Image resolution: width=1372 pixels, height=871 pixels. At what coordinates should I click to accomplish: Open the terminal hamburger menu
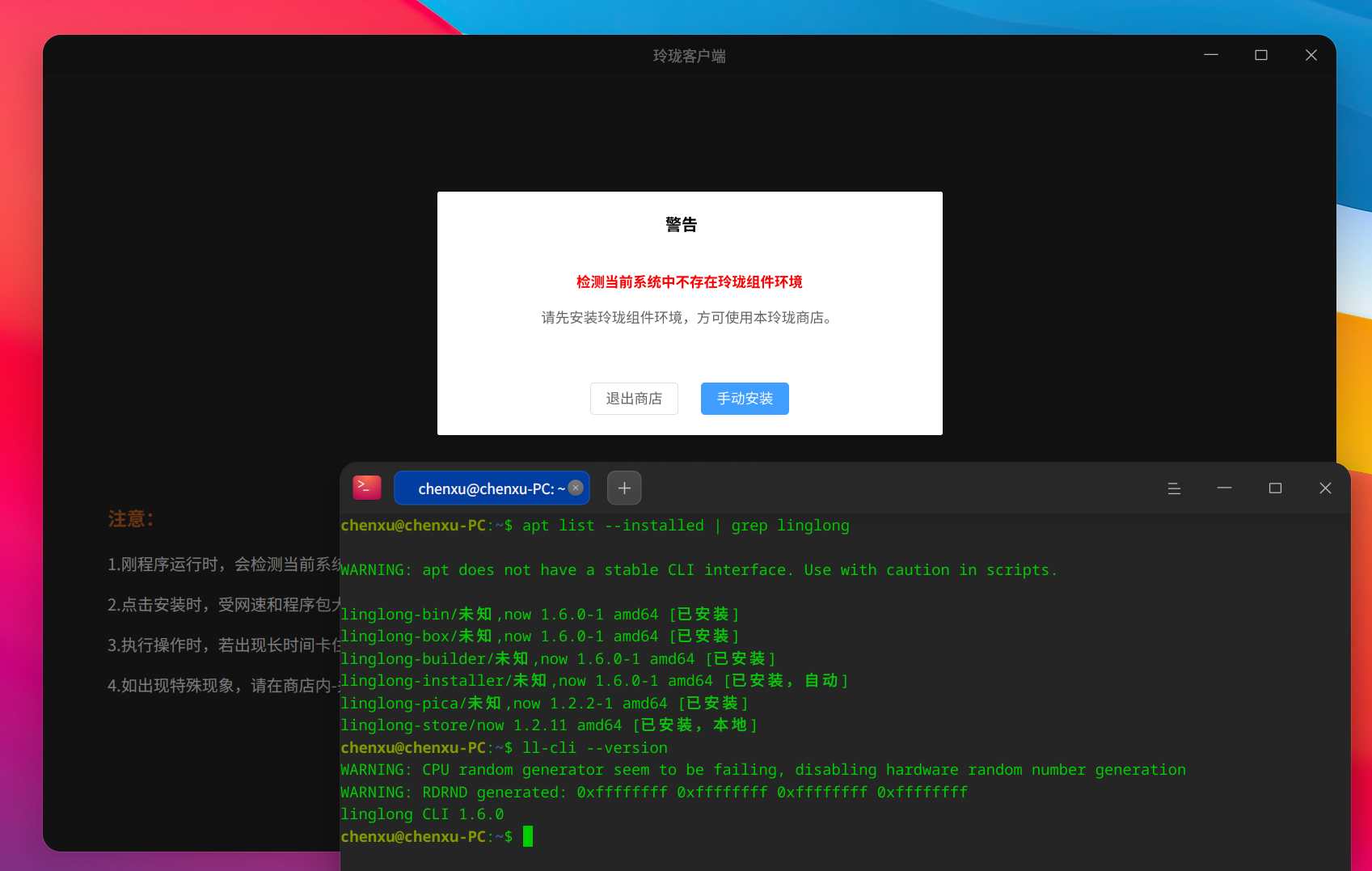(x=1174, y=488)
